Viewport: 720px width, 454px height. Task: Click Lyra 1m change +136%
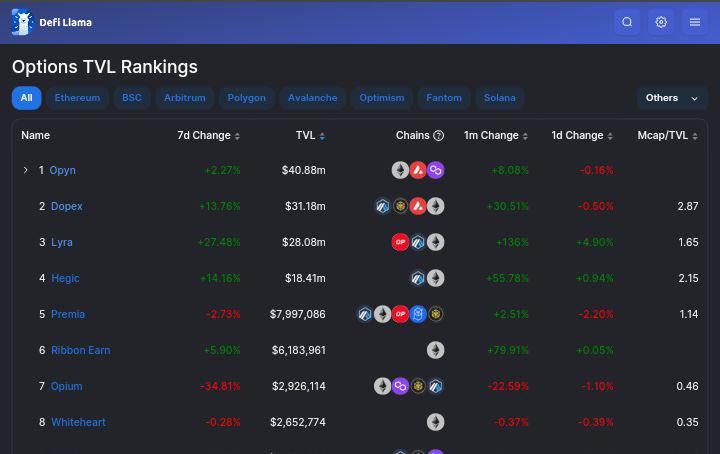click(x=512, y=242)
